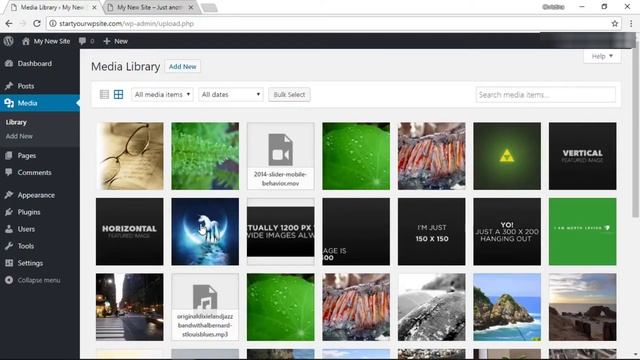The width and height of the screenshot is (640, 360).
Task: Select the black and white rock thumbnail
Action: pos(431,307)
